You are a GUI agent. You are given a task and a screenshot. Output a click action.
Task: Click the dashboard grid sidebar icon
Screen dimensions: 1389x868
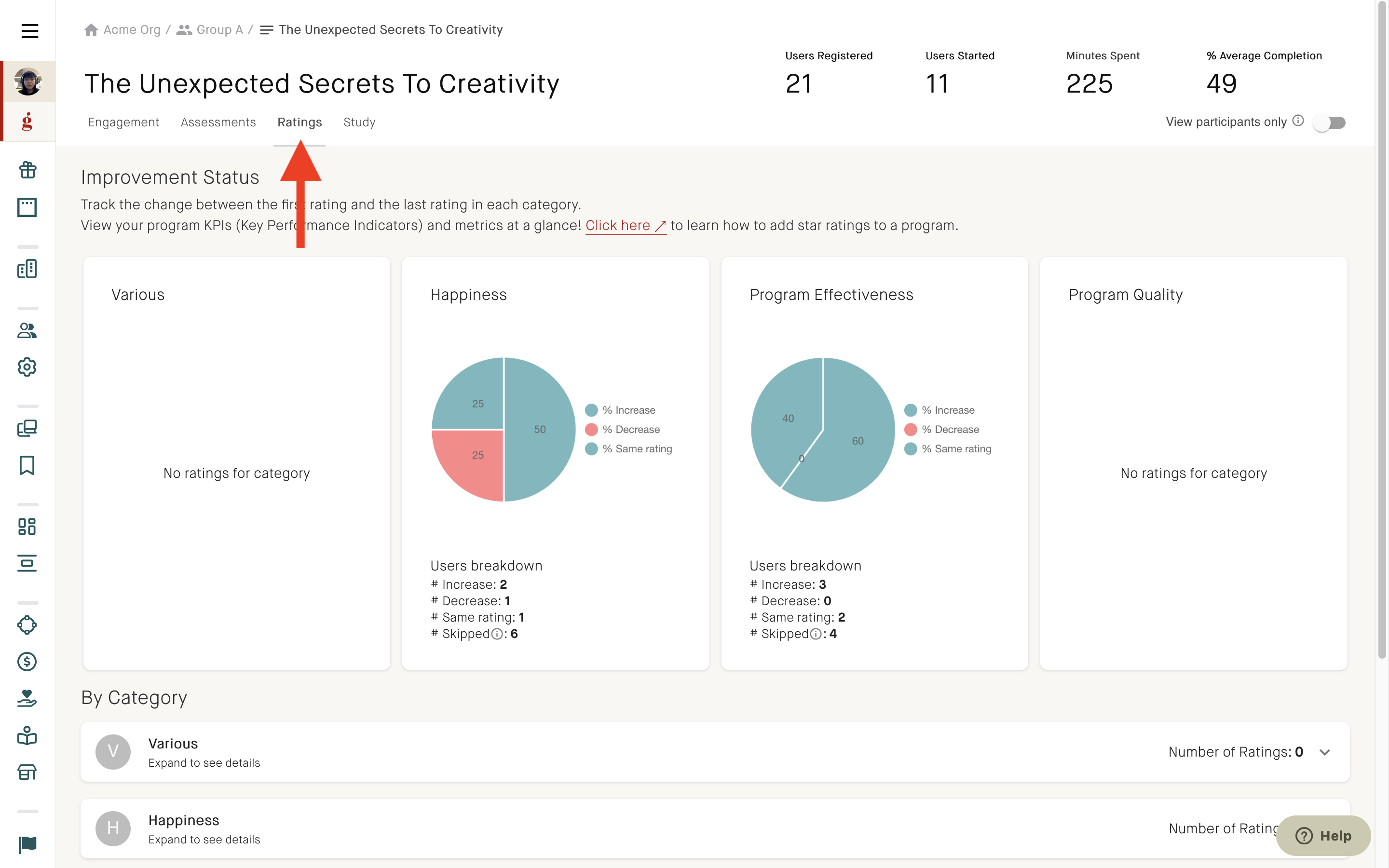[x=27, y=527]
